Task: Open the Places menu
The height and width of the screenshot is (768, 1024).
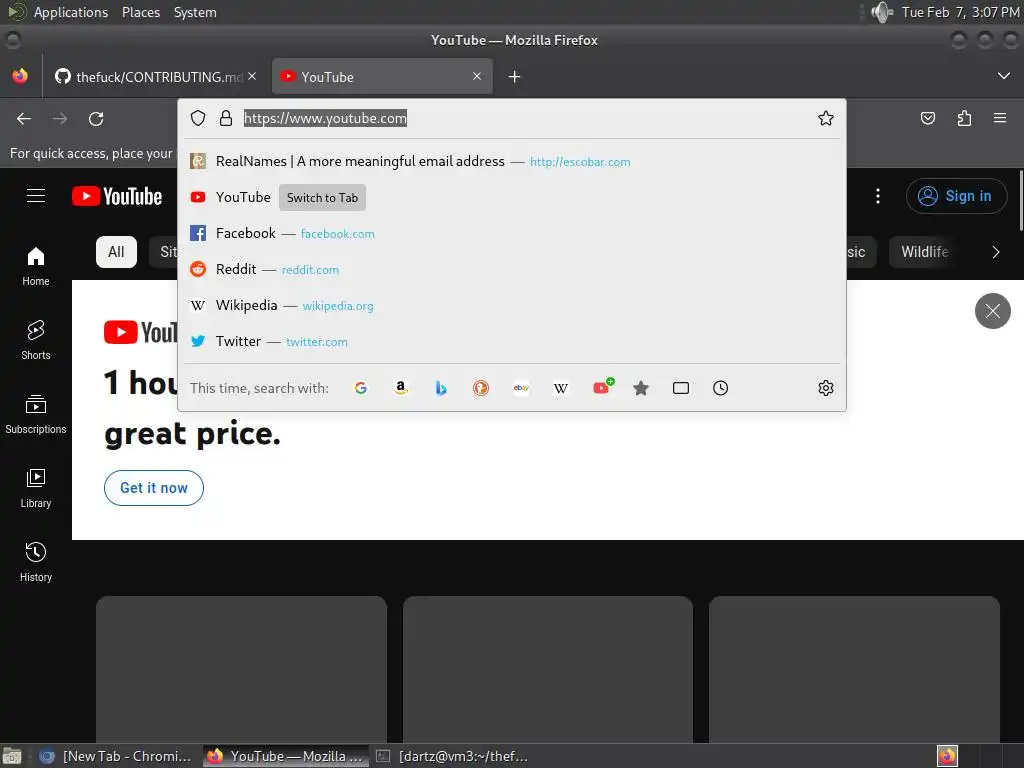Action: click(x=141, y=12)
